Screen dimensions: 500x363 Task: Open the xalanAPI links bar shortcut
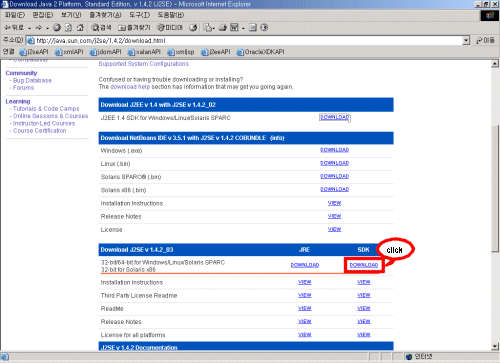pos(144,52)
